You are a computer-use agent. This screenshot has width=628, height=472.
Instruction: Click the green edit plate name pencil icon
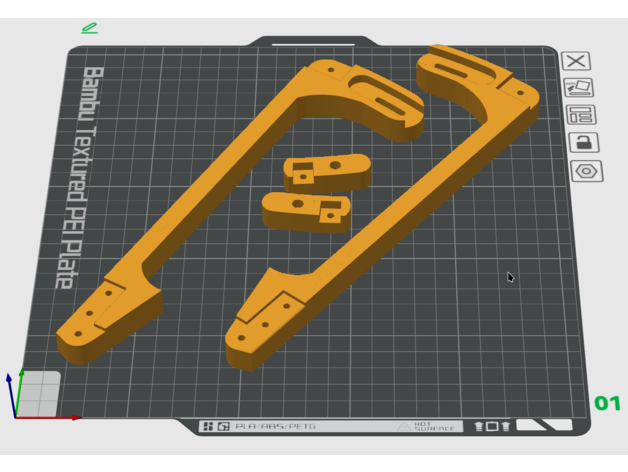90,28
